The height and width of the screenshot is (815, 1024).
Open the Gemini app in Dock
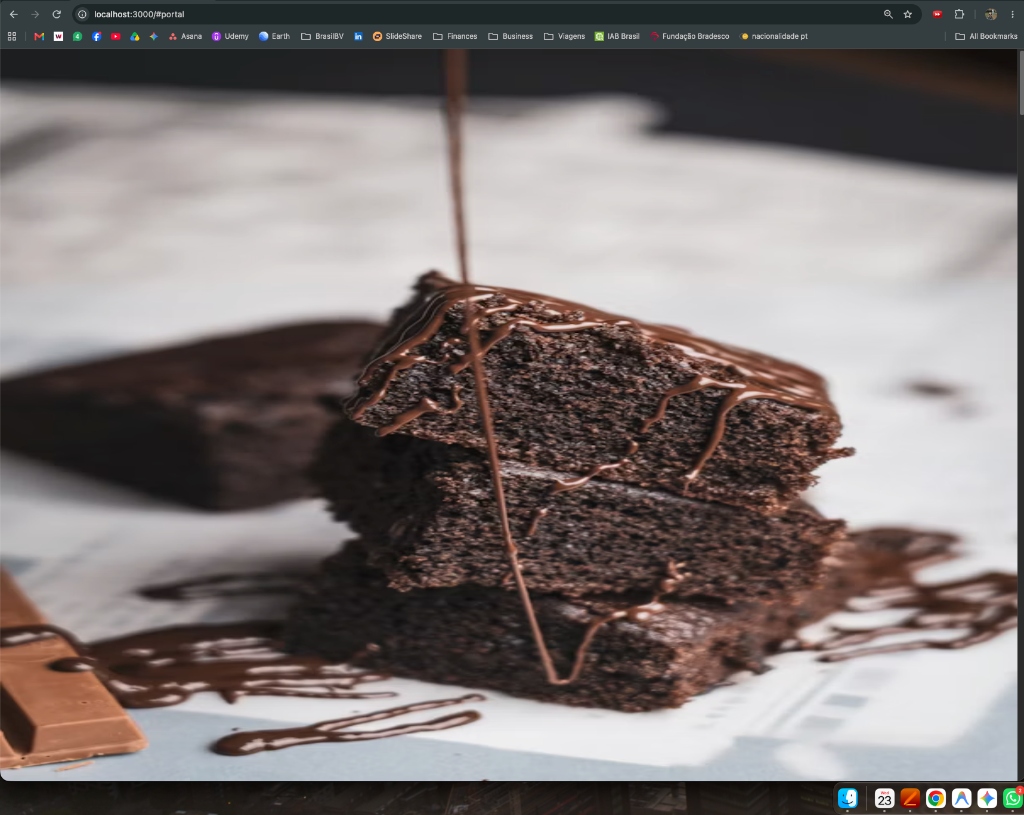(987, 798)
